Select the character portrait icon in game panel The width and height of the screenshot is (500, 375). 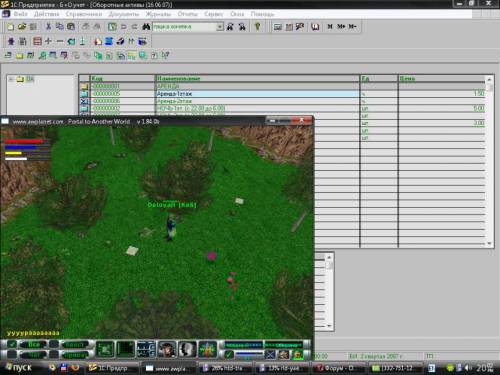click(x=167, y=350)
